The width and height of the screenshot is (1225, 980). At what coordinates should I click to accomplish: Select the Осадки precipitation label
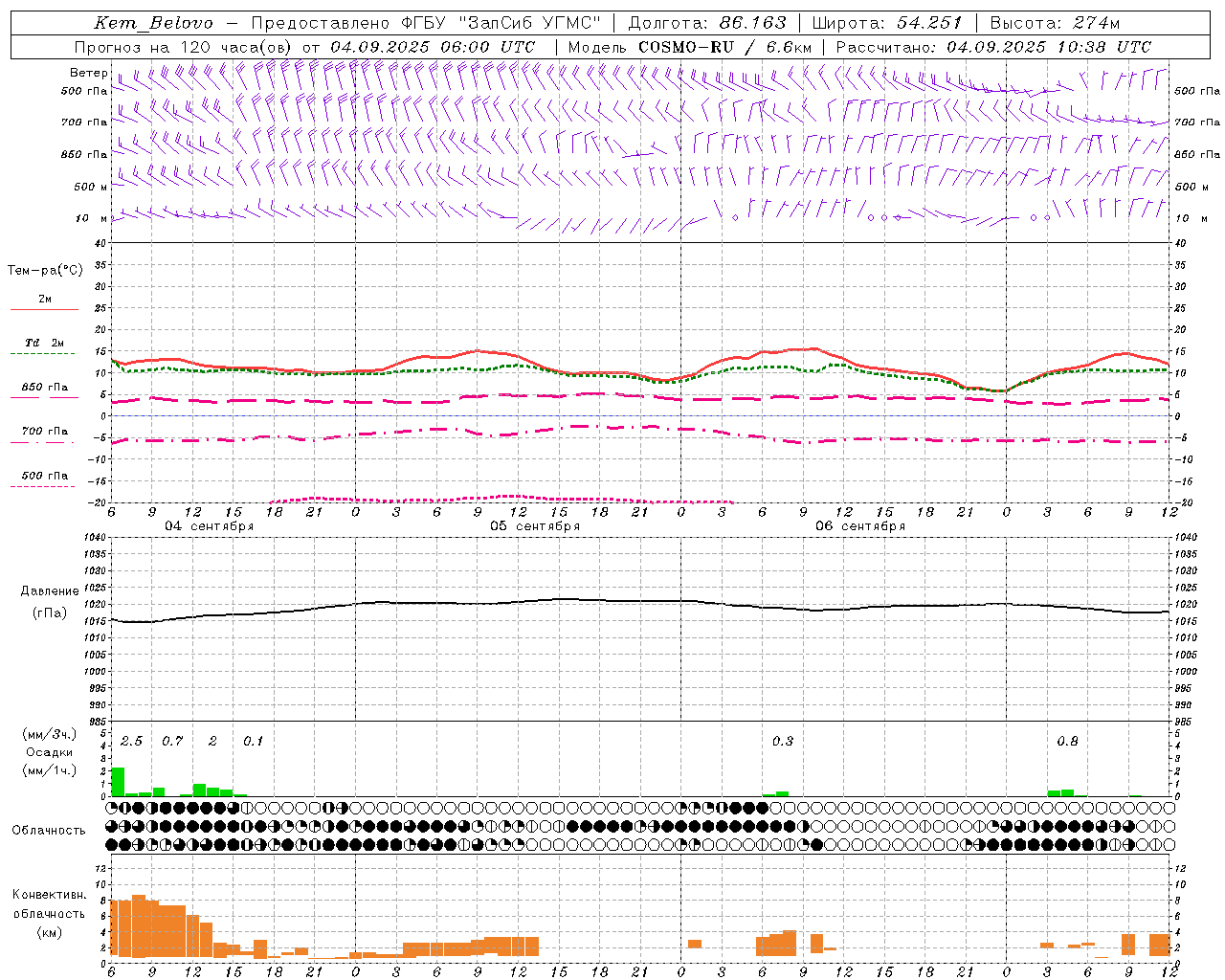click(50, 752)
